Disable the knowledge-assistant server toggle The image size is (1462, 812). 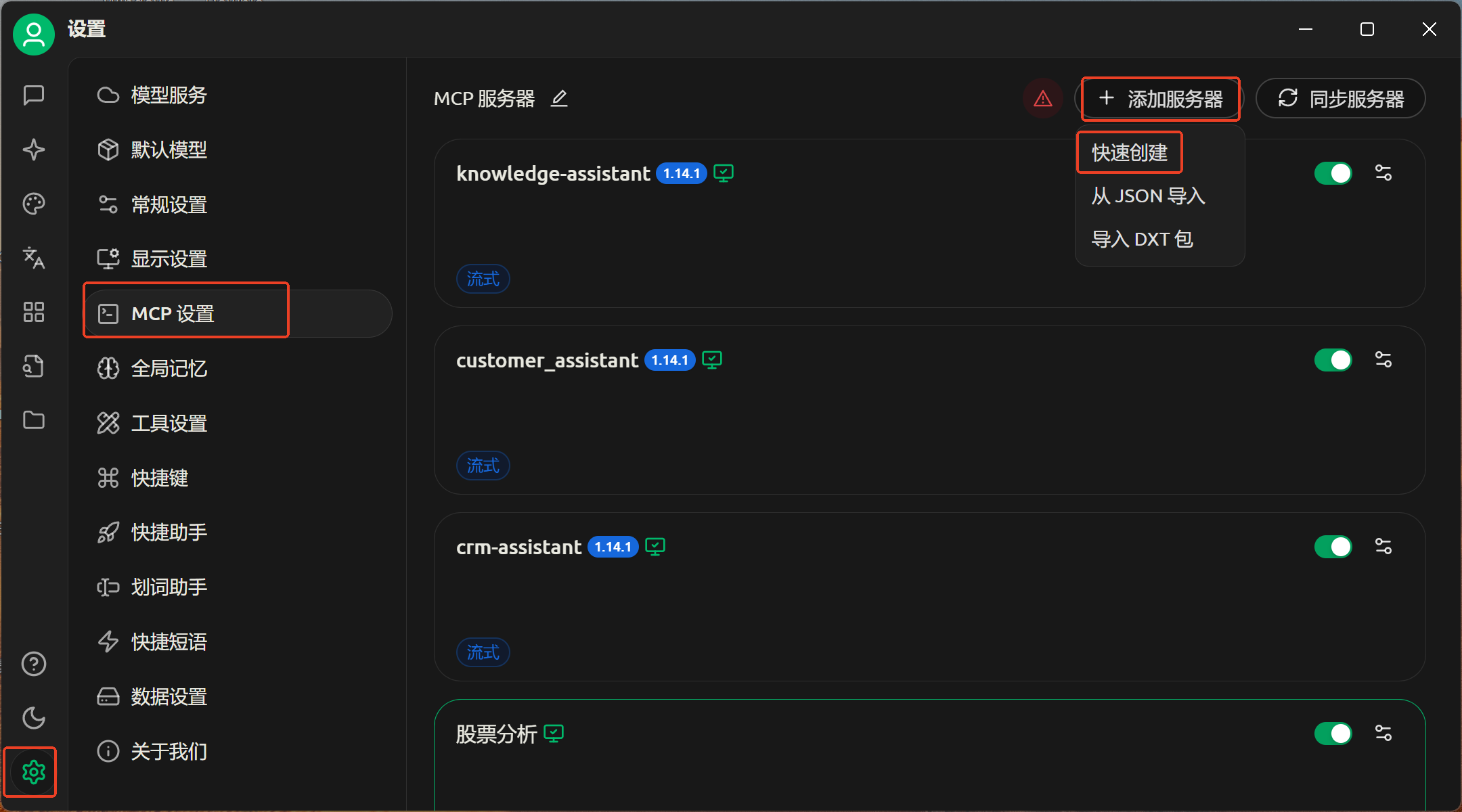pyautogui.click(x=1332, y=173)
